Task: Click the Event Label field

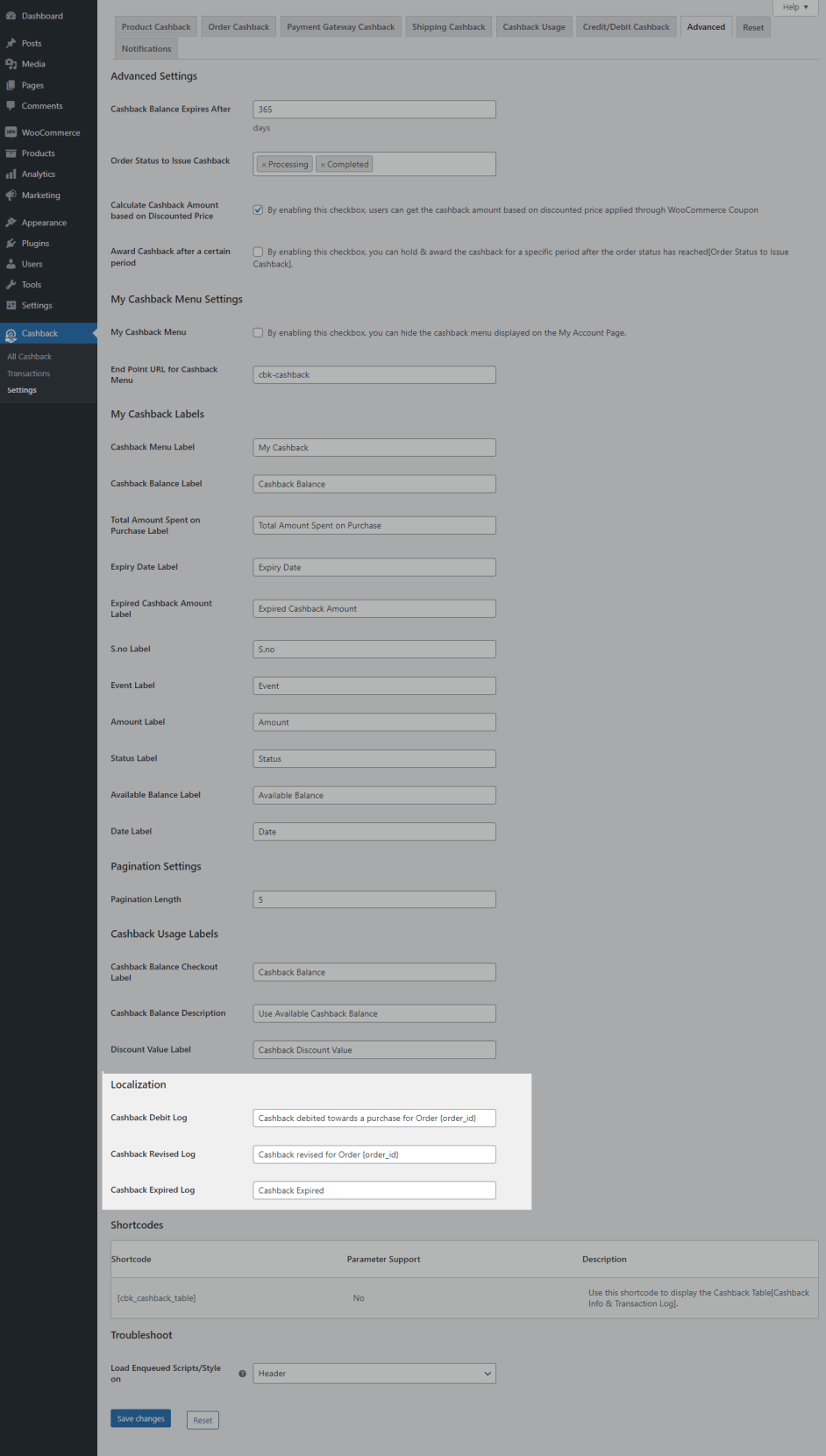Action: click(374, 685)
